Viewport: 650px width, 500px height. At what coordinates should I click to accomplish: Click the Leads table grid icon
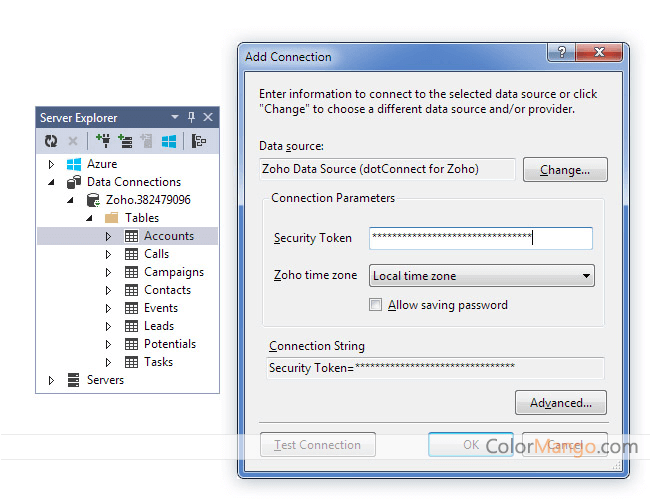pos(131,326)
